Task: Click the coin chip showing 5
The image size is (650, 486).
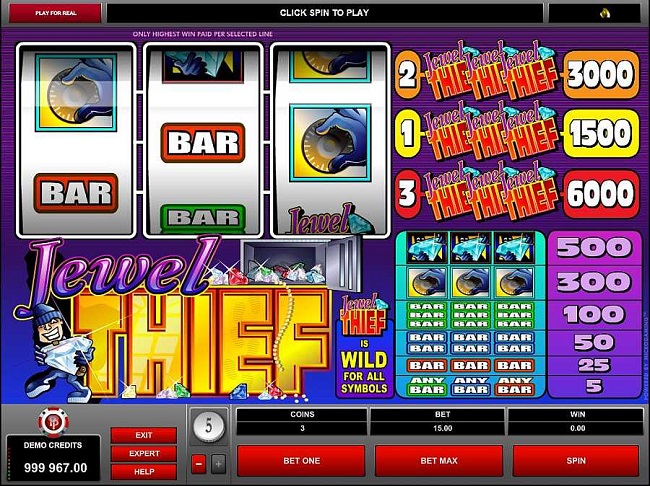Action: click(x=209, y=426)
